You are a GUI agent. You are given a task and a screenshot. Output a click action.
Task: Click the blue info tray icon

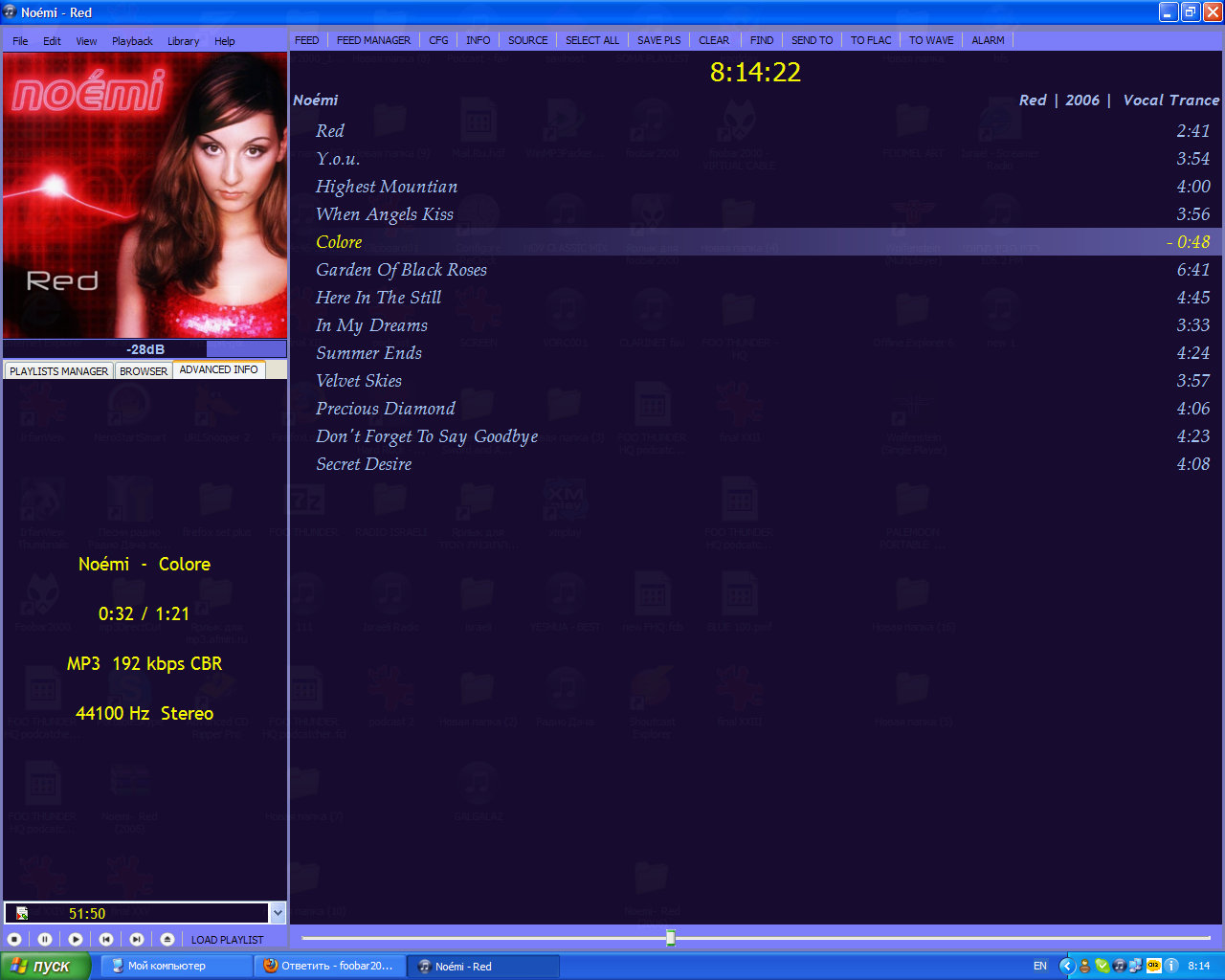click(x=1169, y=966)
